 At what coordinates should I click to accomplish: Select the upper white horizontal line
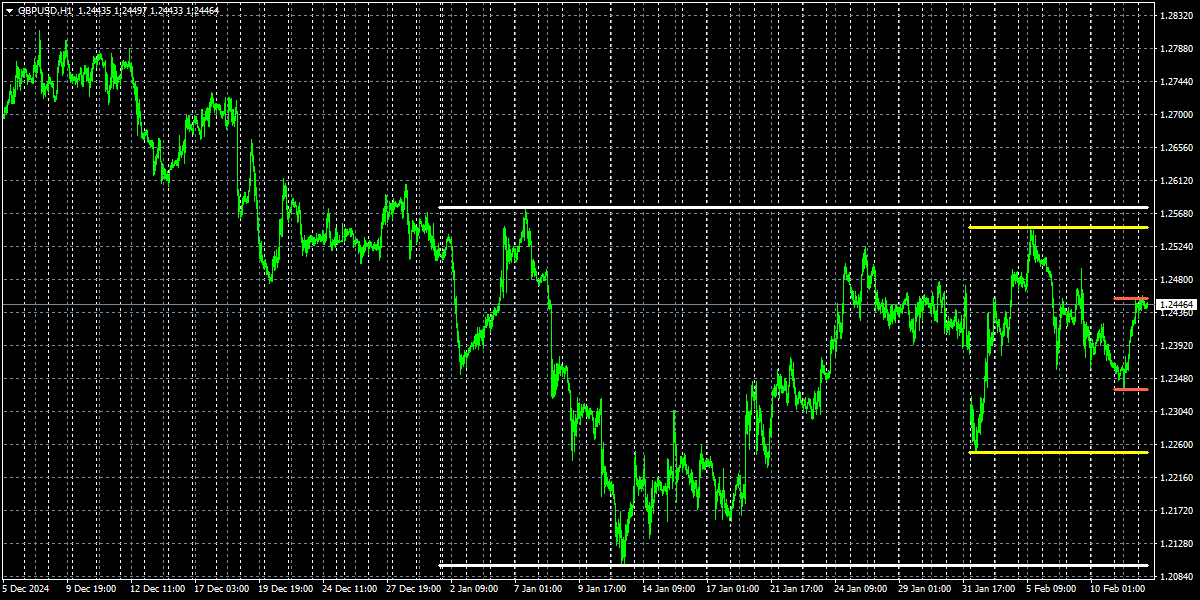click(x=794, y=208)
